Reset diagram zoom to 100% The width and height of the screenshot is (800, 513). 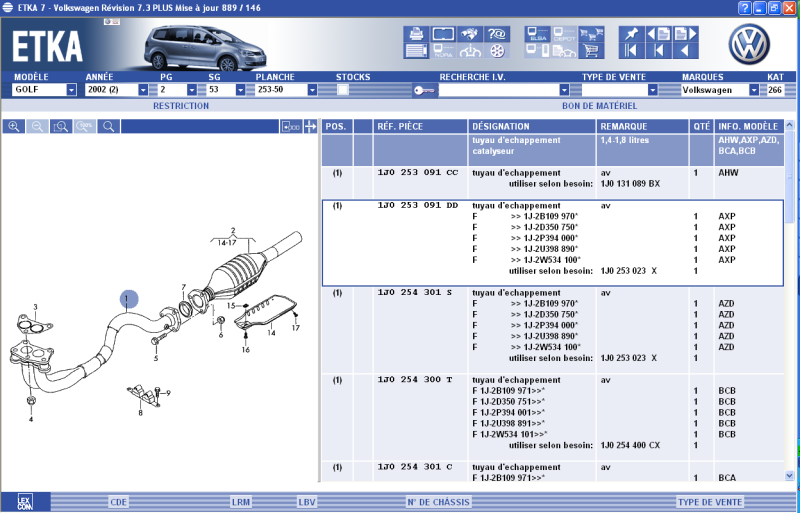point(85,127)
